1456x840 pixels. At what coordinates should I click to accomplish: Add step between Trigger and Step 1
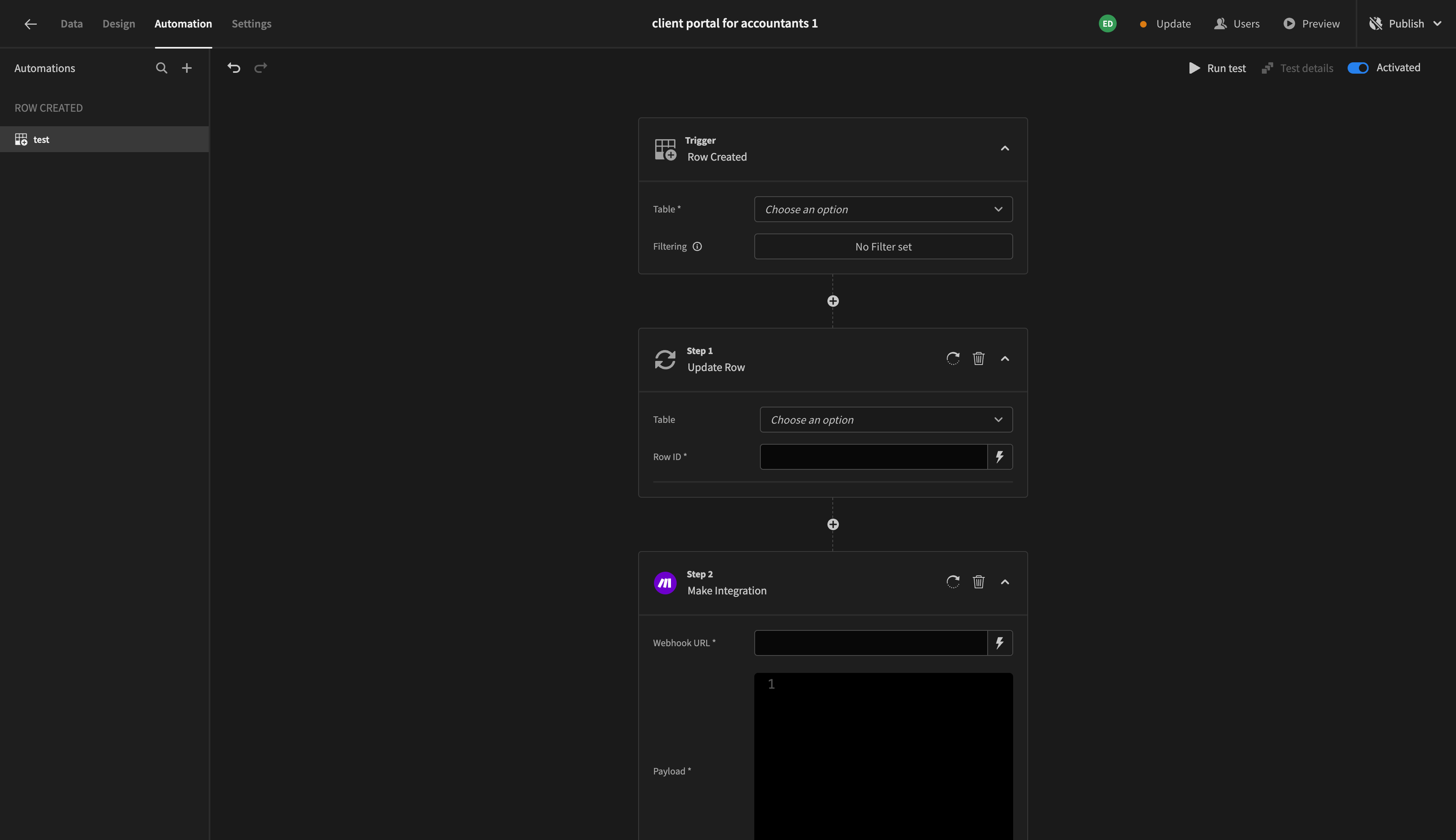tap(833, 301)
